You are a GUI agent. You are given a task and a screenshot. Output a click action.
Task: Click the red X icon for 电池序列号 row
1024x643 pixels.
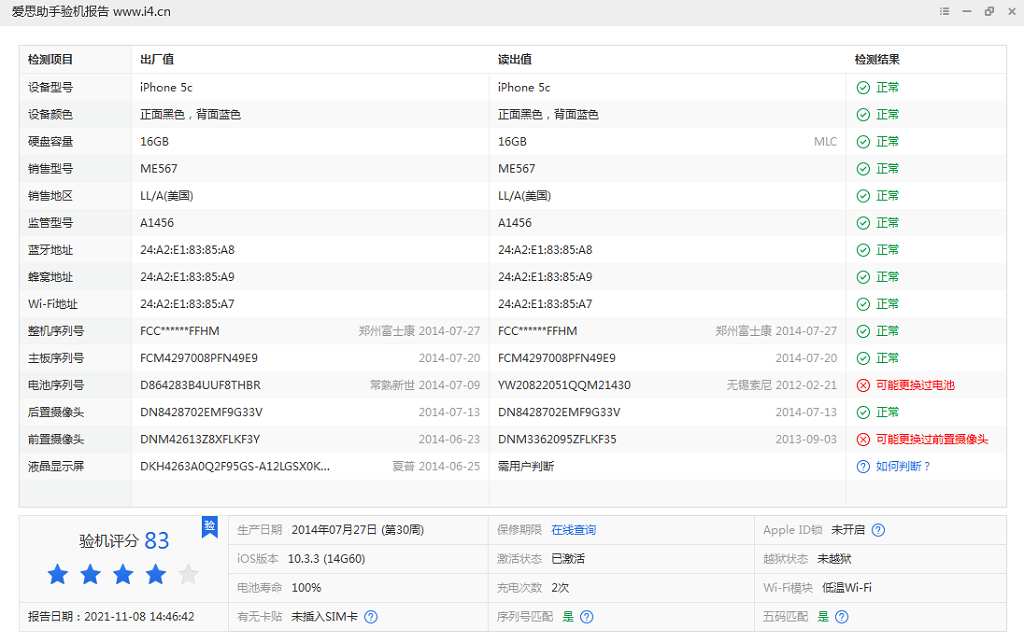coord(863,386)
